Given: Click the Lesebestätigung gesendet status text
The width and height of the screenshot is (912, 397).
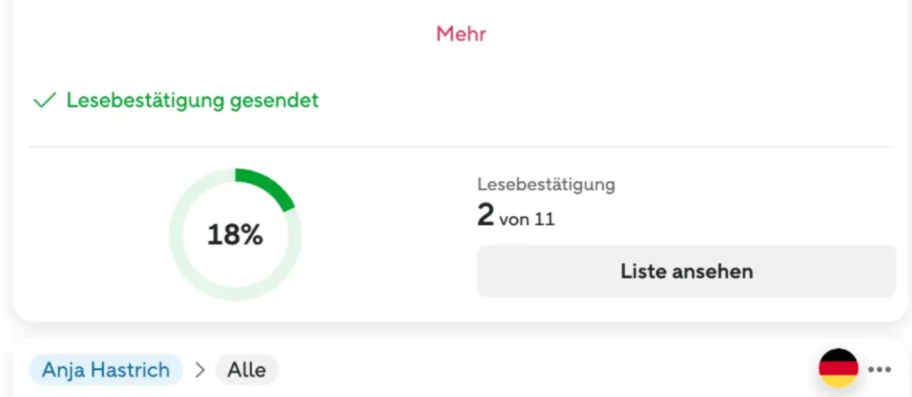Looking at the screenshot, I should pyautogui.click(x=193, y=101).
